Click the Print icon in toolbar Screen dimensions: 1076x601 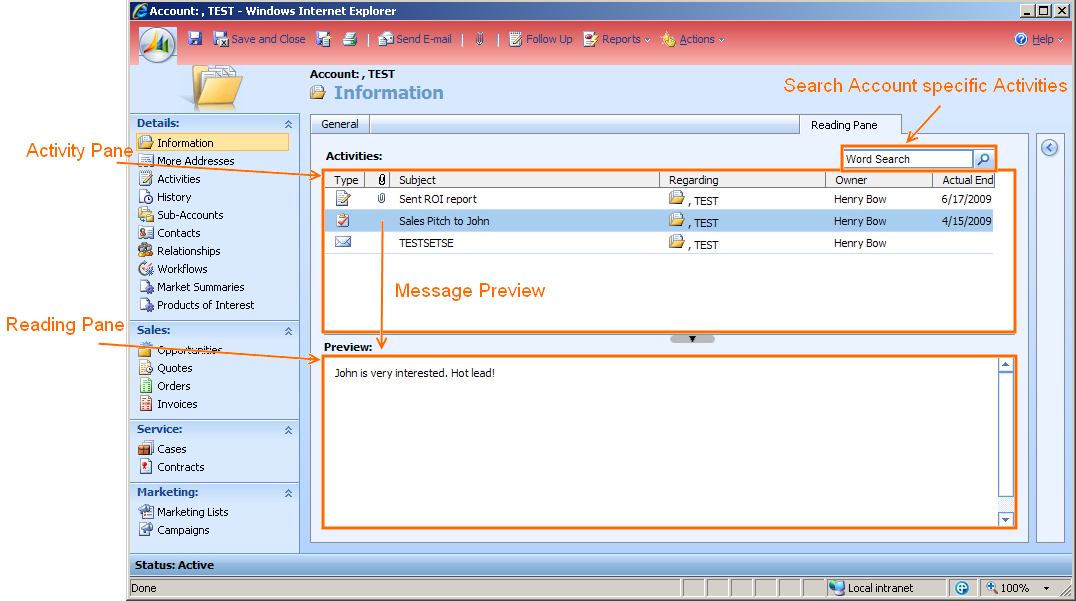click(x=350, y=39)
